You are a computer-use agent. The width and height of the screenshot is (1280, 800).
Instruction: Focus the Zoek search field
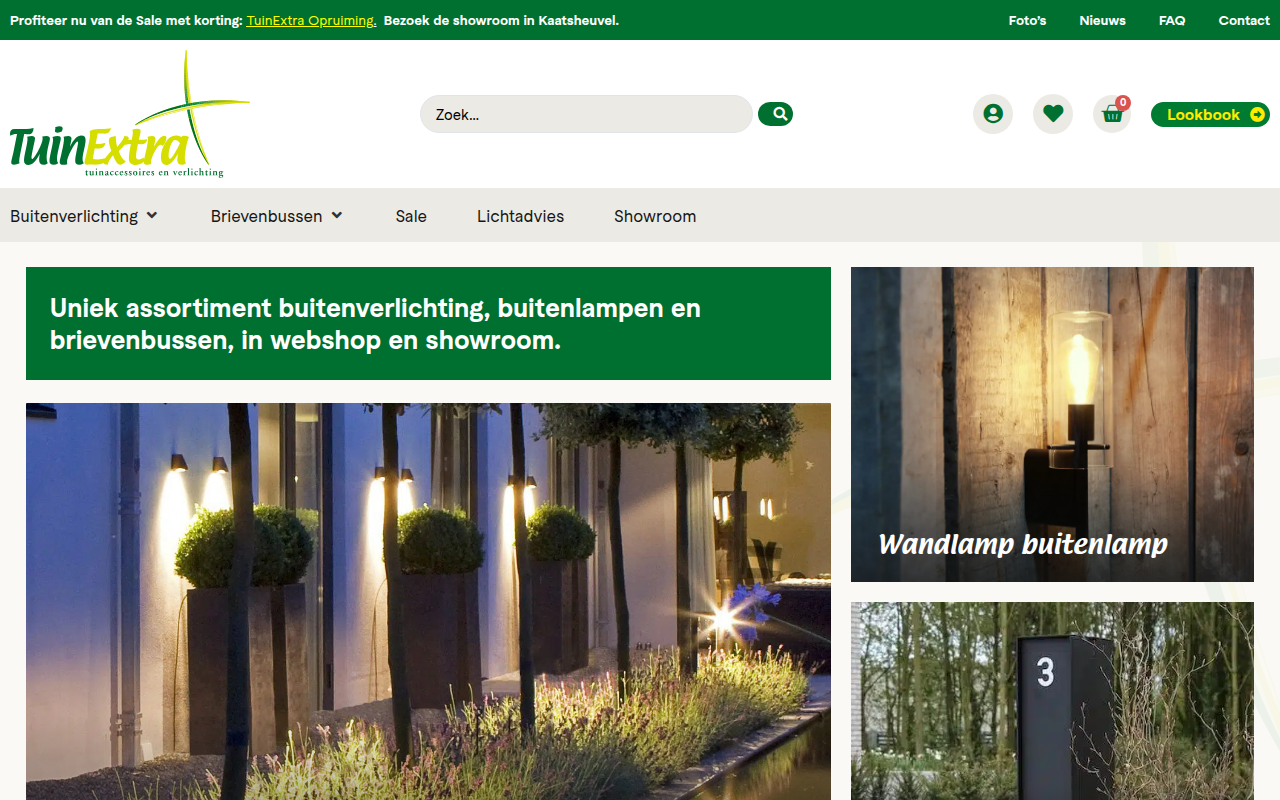pos(586,114)
